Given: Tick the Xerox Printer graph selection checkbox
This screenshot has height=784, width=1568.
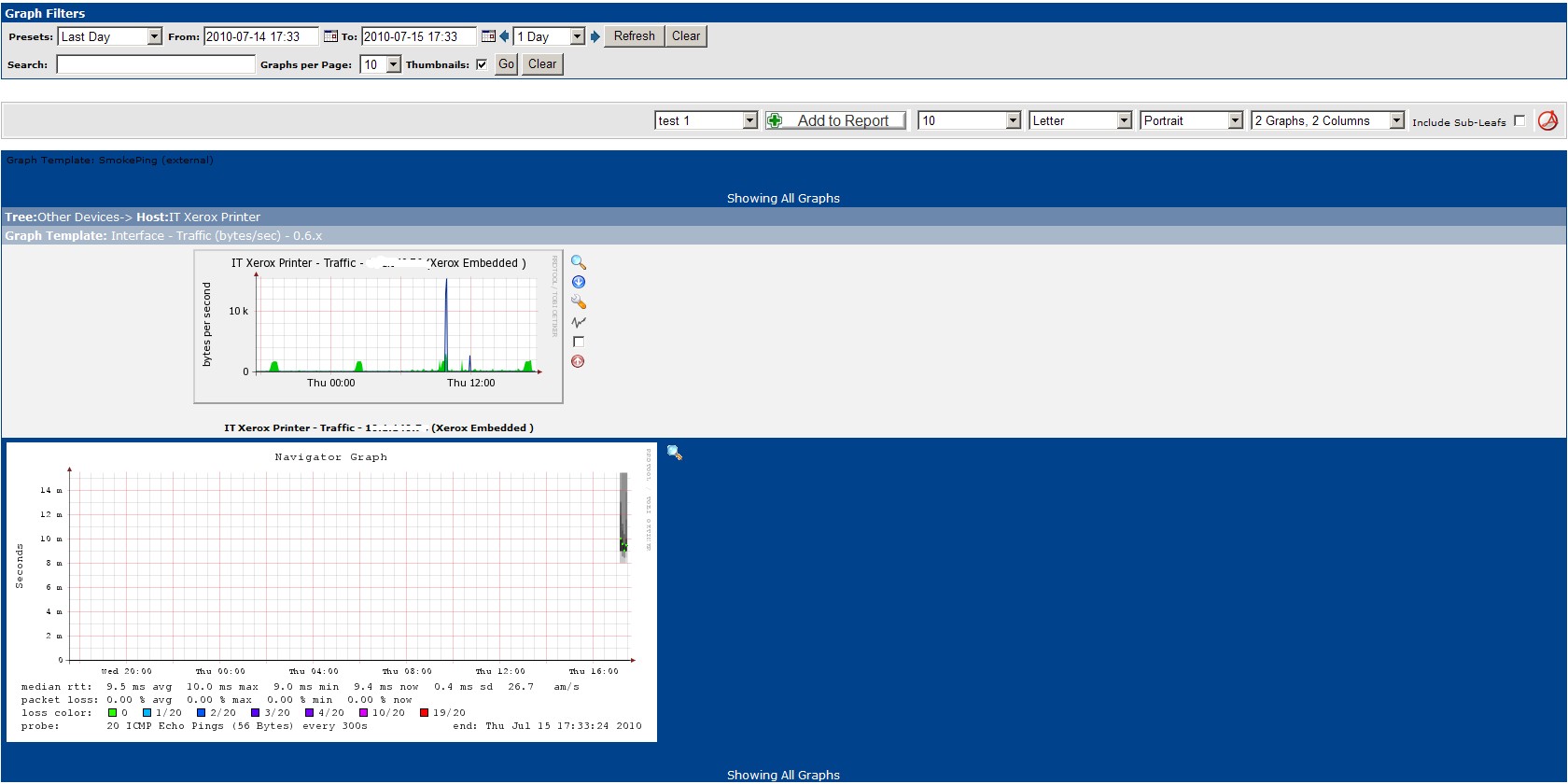Looking at the screenshot, I should 579,342.
